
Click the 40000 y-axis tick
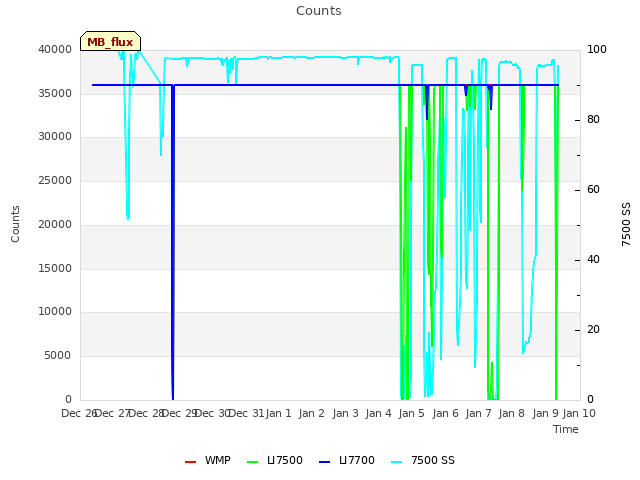point(55,49)
